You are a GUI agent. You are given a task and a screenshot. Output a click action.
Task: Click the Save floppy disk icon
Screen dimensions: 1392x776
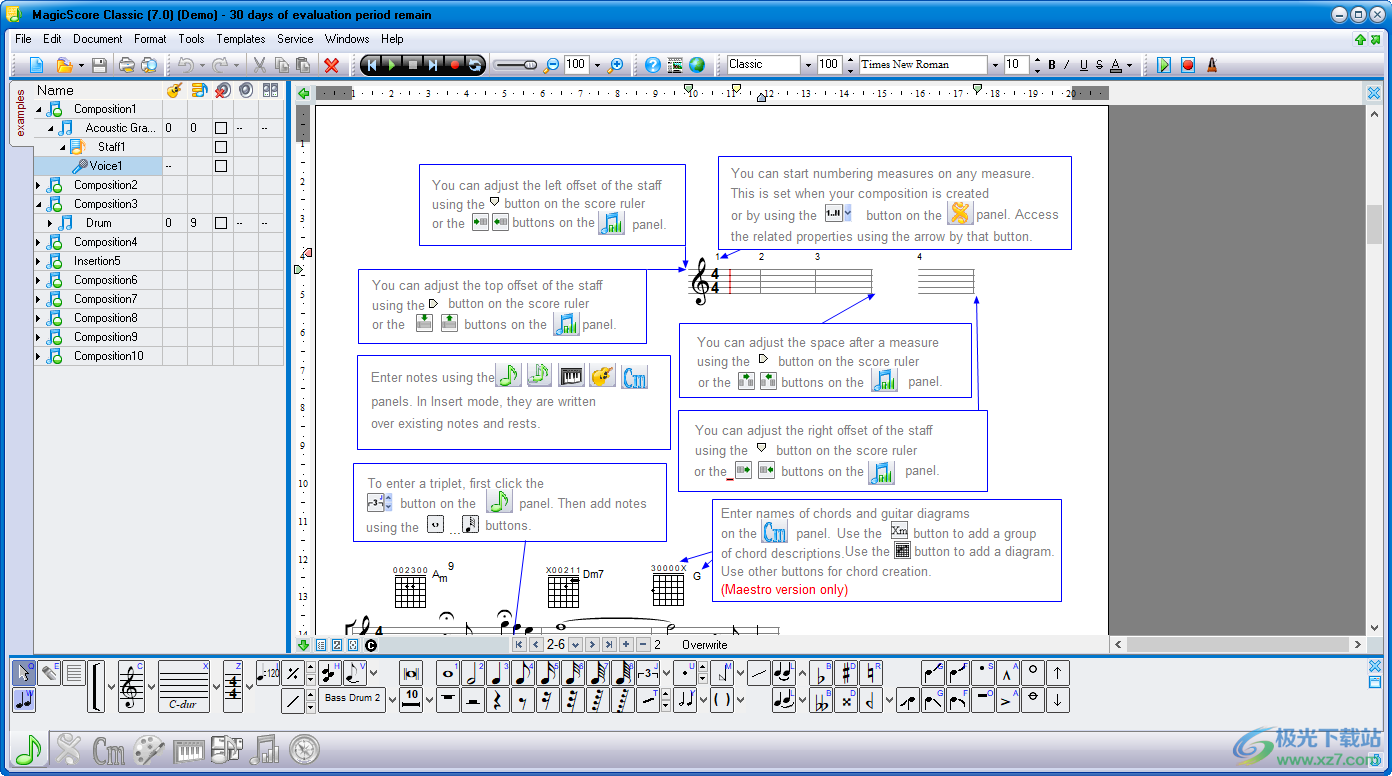coord(99,65)
